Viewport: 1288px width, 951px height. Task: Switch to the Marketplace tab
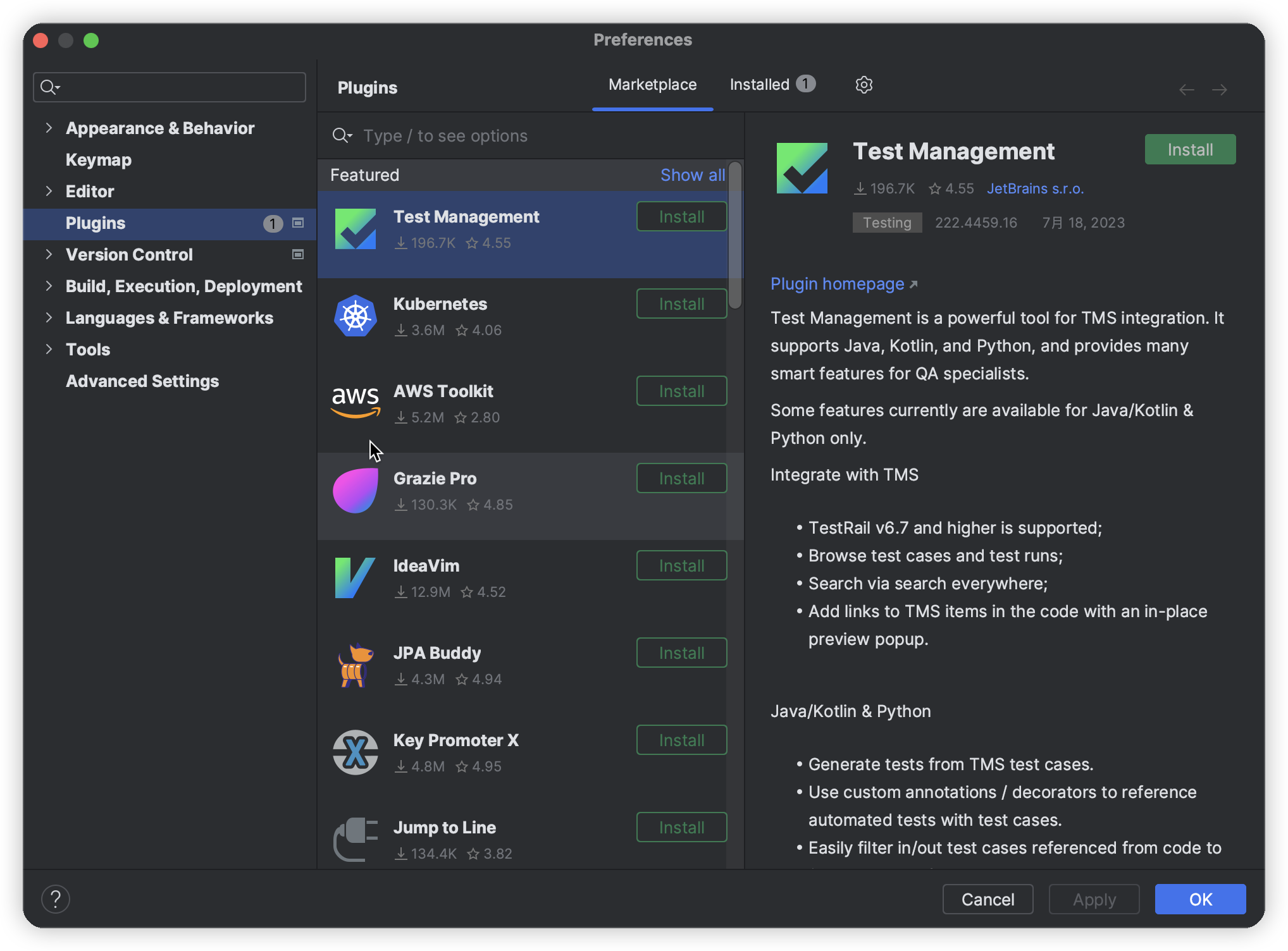point(652,85)
